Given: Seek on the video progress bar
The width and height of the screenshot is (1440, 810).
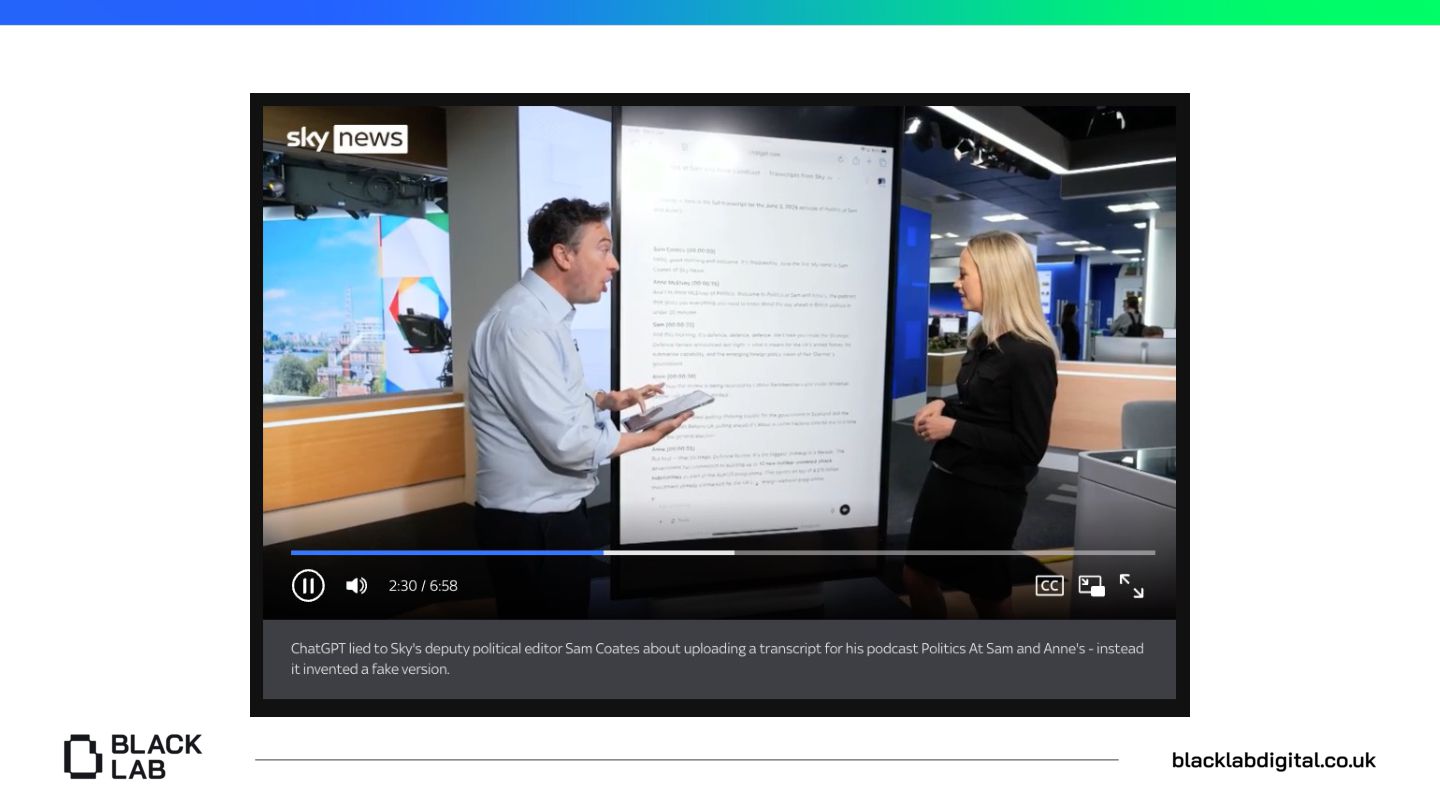Looking at the screenshot, I should tap(722, 552).
